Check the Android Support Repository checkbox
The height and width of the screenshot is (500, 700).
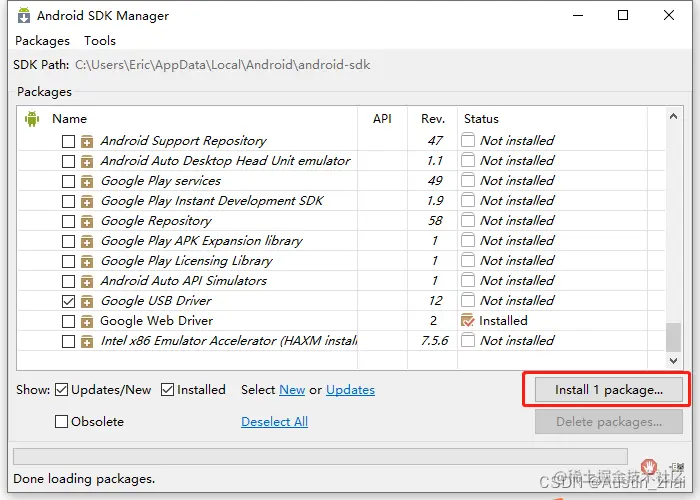[x=68, y=142]
